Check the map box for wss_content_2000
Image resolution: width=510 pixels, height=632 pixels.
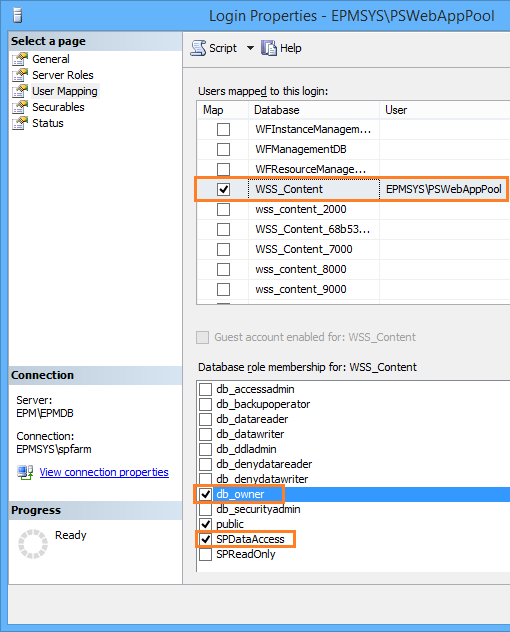pos(223,210)
